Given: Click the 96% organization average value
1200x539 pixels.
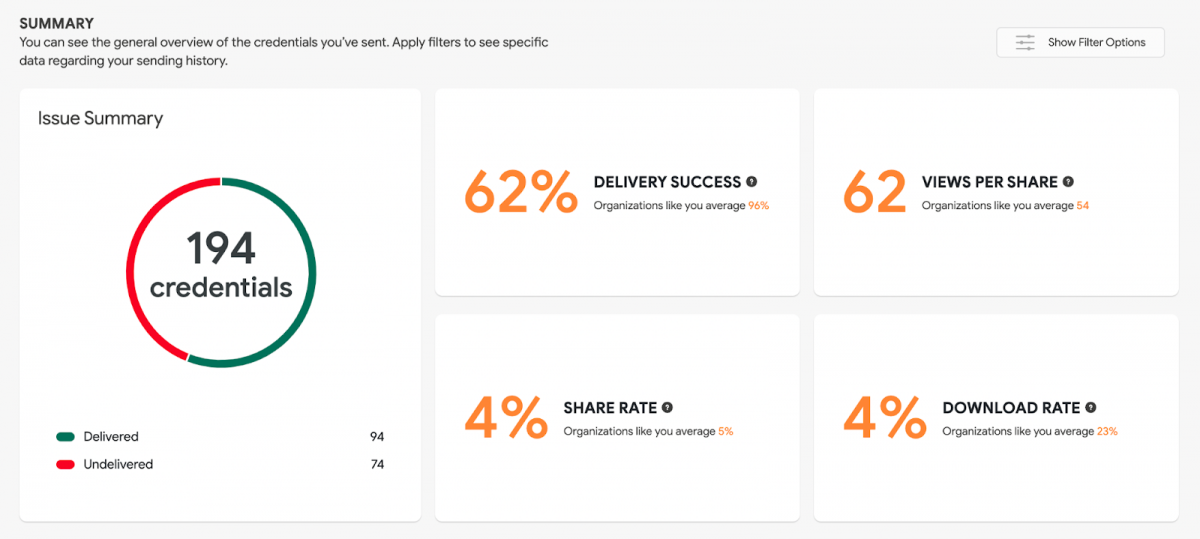Looking at the screenshot, I should coord(759,206).
